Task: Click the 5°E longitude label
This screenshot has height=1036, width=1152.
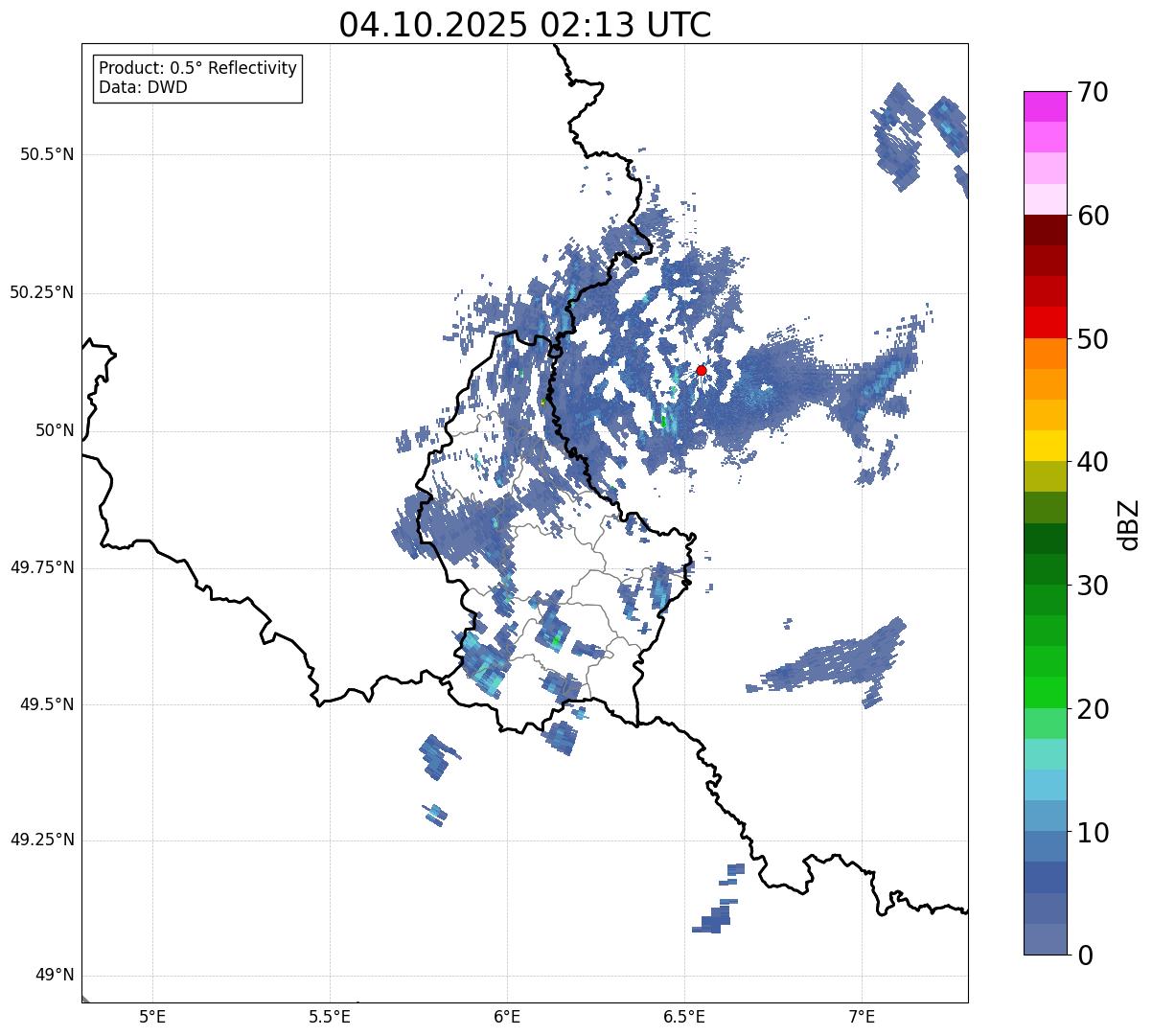Action: point(152,1016)
